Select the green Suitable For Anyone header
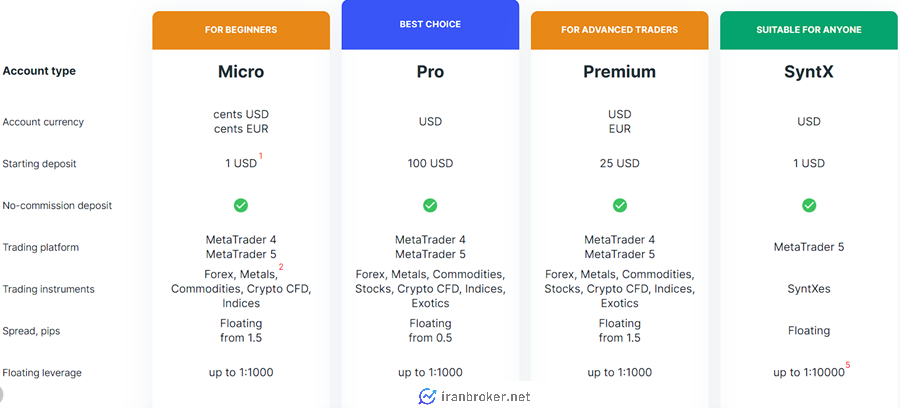 click(809, 30)
